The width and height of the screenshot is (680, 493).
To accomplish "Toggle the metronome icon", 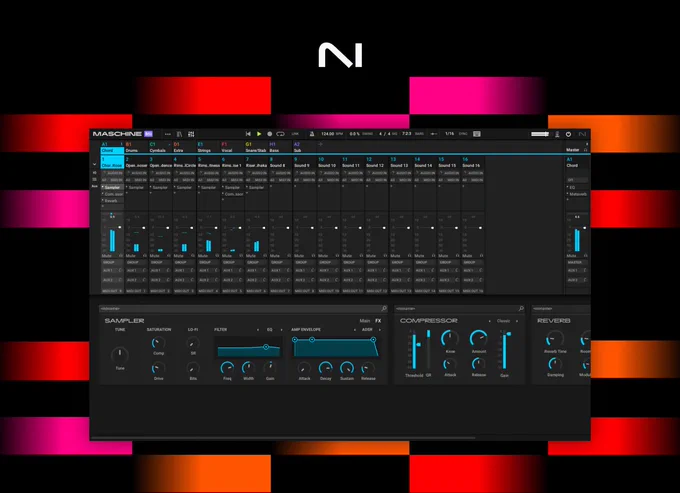I will pyautogui.click(x=311, y=134).
